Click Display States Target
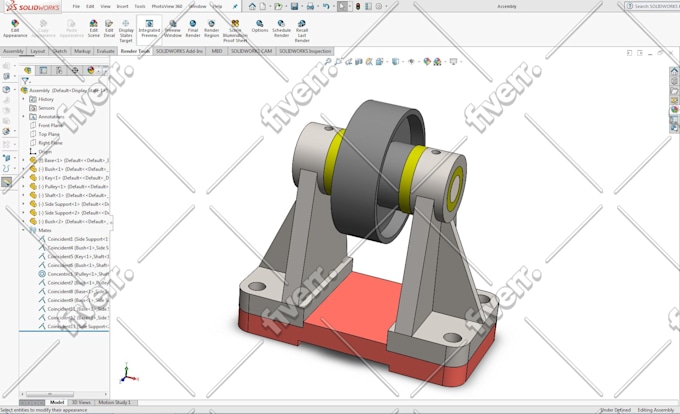Viewport: 680px width, 414px height. [126, 31]
